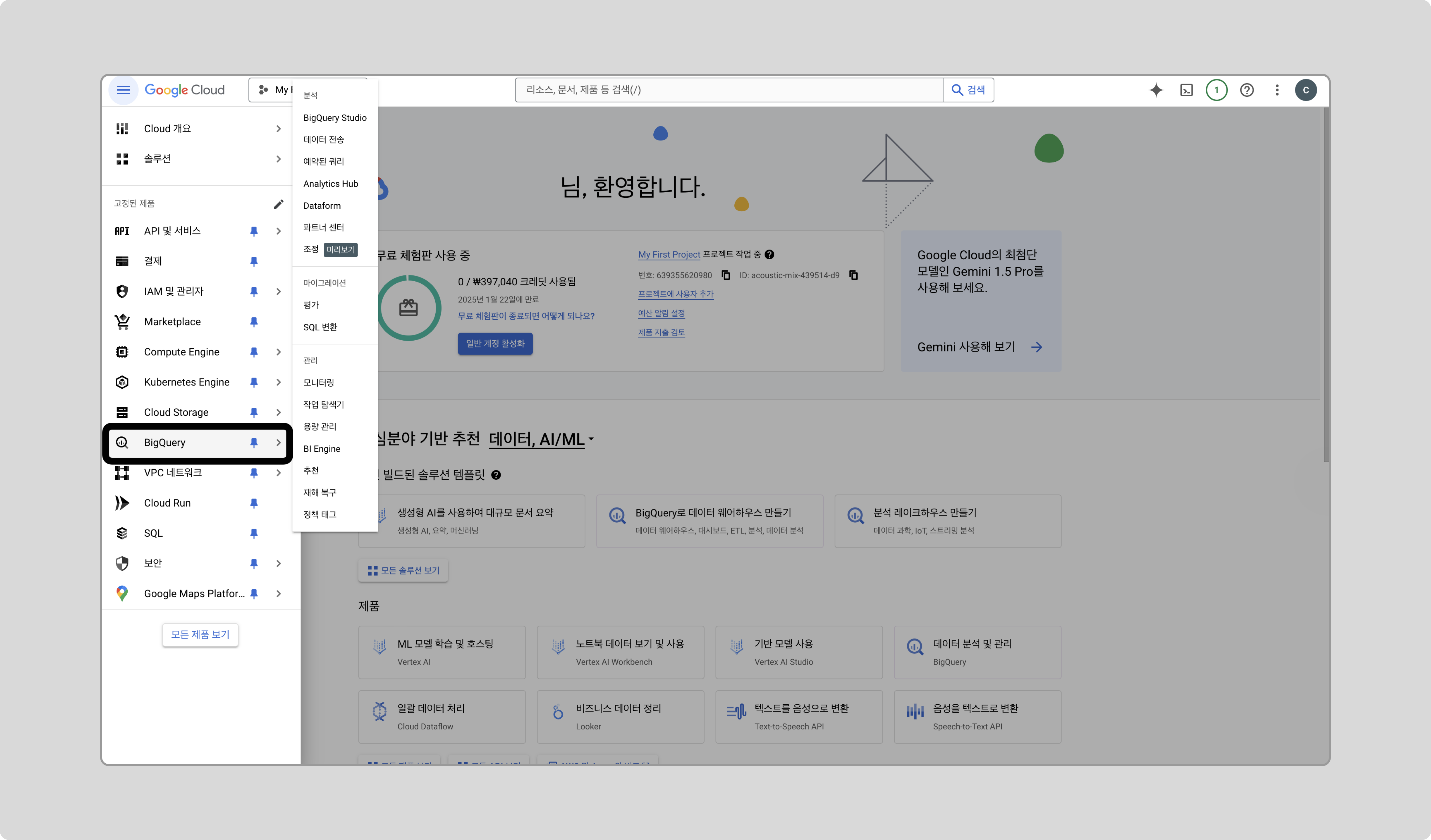Expand IAM 및 관리자 submenu chevron

point(278,291)
